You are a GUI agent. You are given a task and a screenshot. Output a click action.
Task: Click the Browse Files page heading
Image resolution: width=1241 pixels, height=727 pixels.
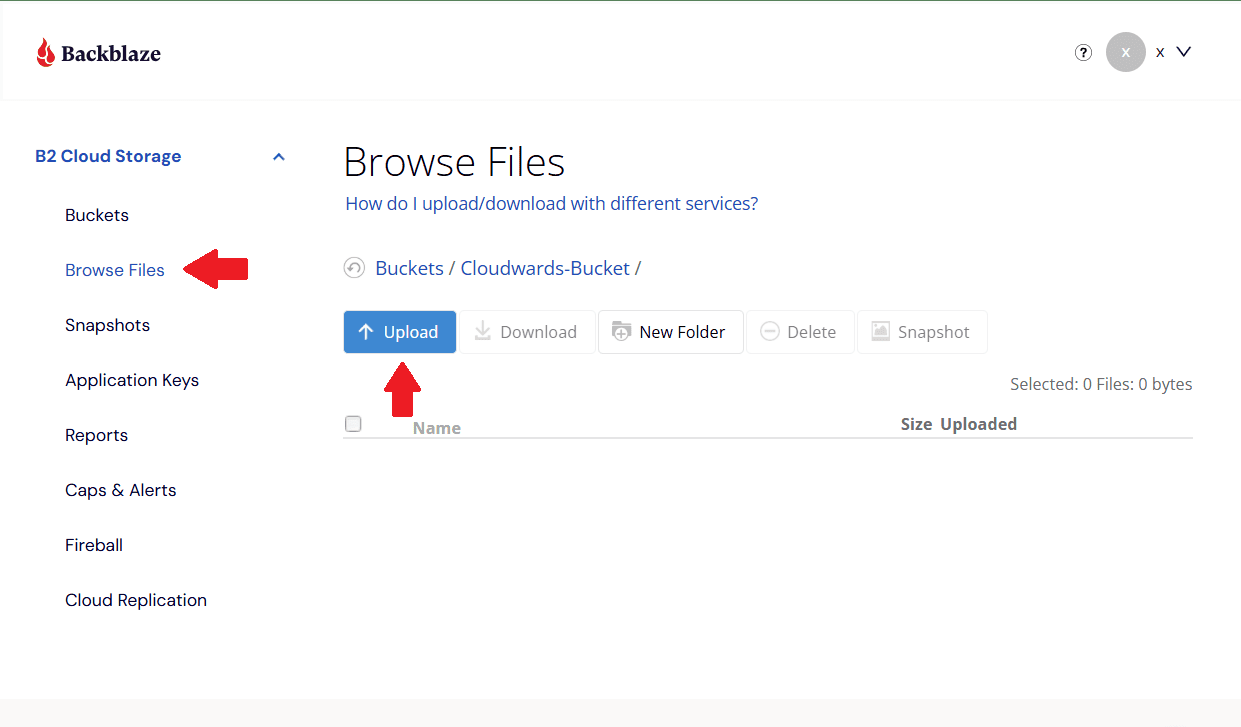pyautogui.click(x=454, y=162)
